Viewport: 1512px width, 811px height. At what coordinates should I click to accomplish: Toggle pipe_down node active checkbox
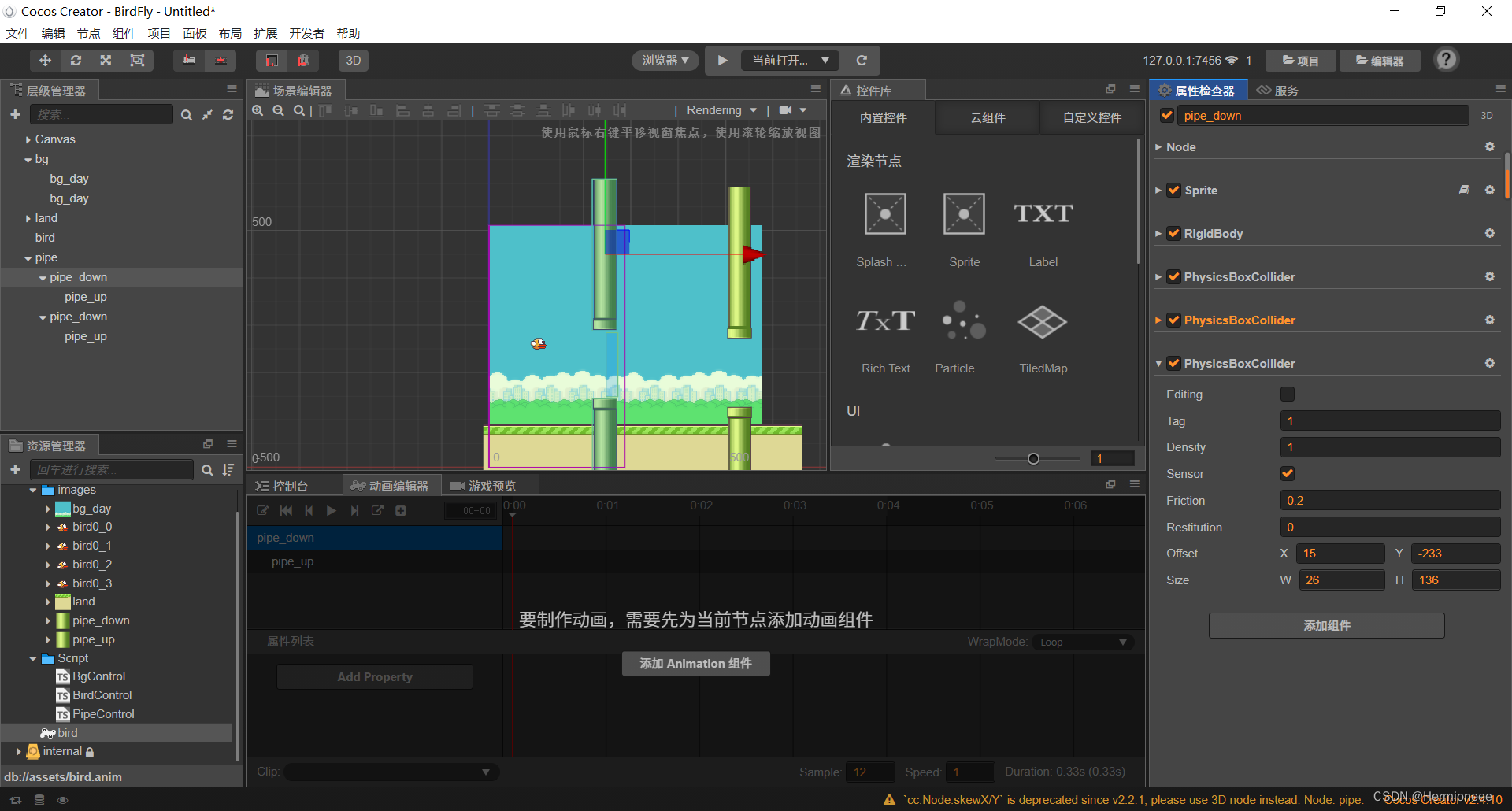1167,116
